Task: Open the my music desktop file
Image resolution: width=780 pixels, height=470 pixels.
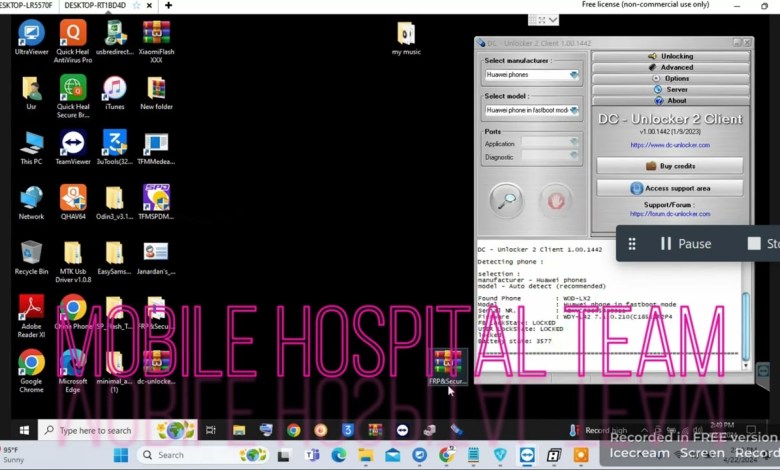Action: [x=405, y=36]
